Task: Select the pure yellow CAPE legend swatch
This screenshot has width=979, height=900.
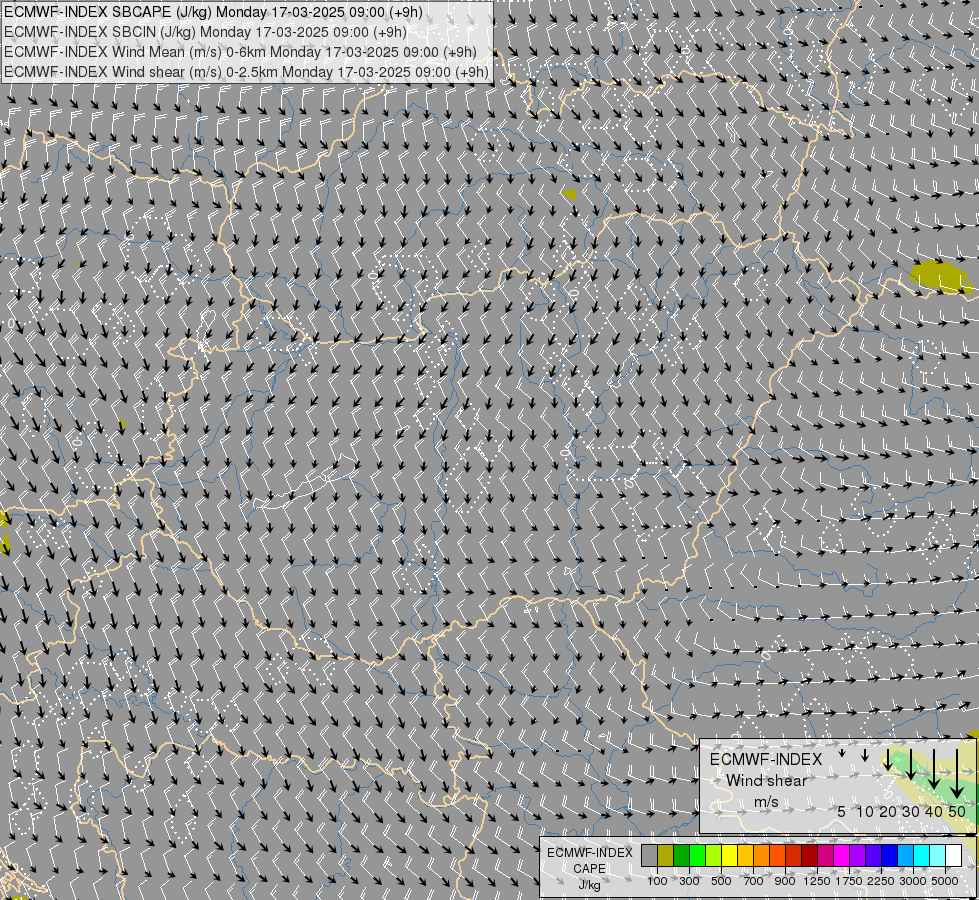Action: (x=730, y=856)
